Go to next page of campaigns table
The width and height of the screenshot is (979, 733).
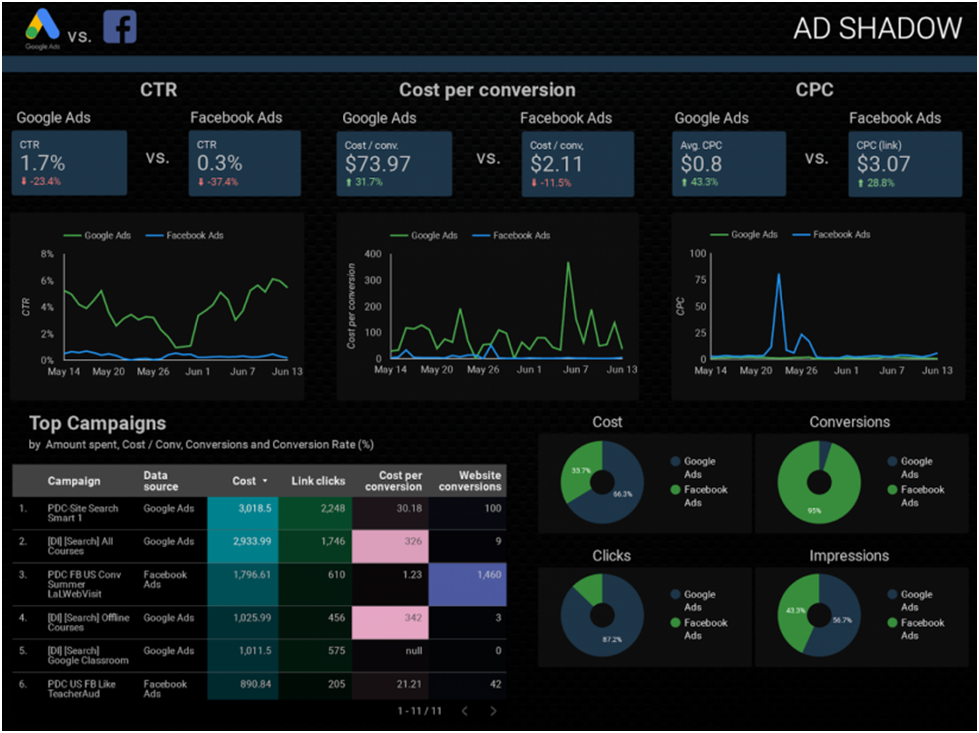pos(493,711)
